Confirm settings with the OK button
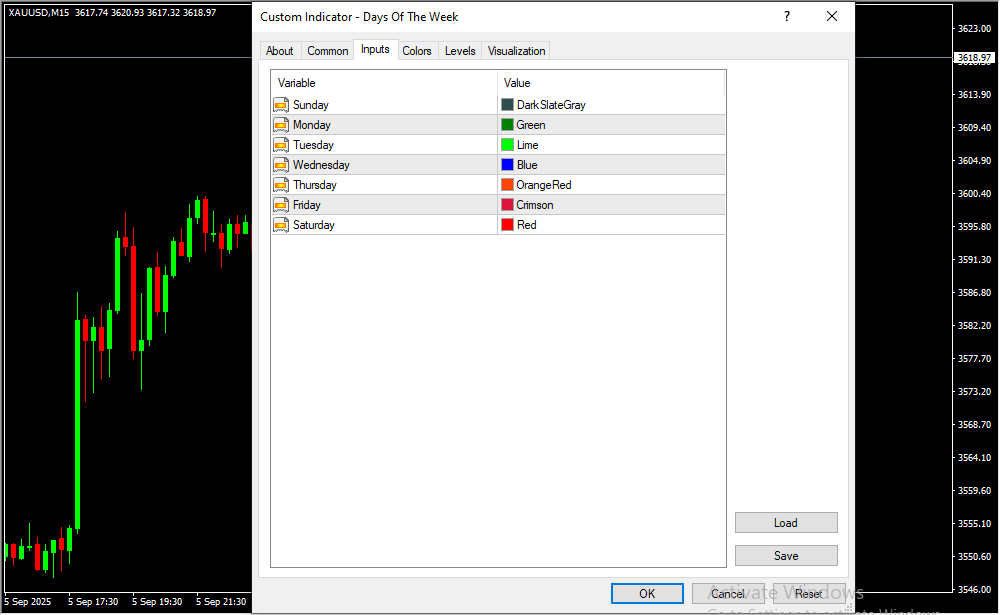The height and width of the screenshot is (615, 1000). coord(647,594)
